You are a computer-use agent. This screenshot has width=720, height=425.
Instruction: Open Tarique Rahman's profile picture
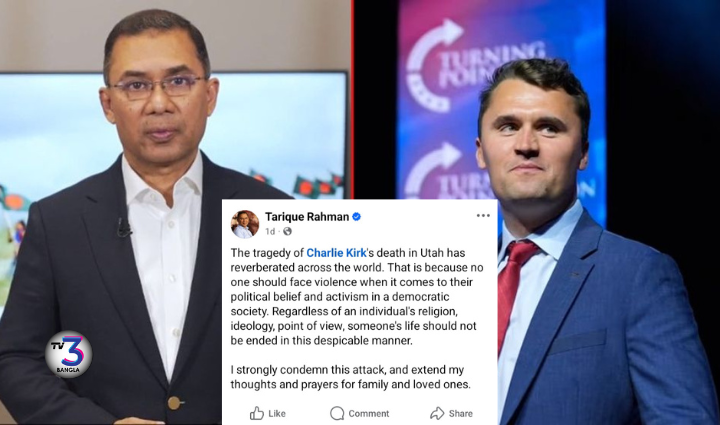(245, 224)
